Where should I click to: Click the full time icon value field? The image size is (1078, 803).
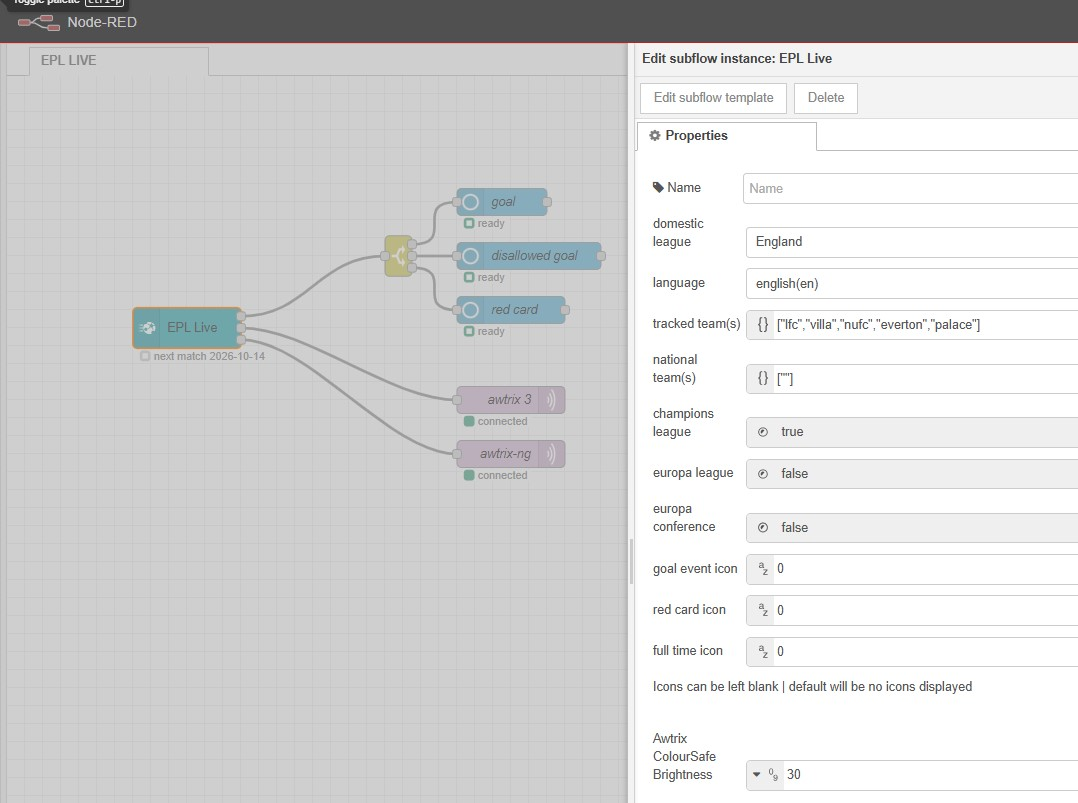(925, 651)
